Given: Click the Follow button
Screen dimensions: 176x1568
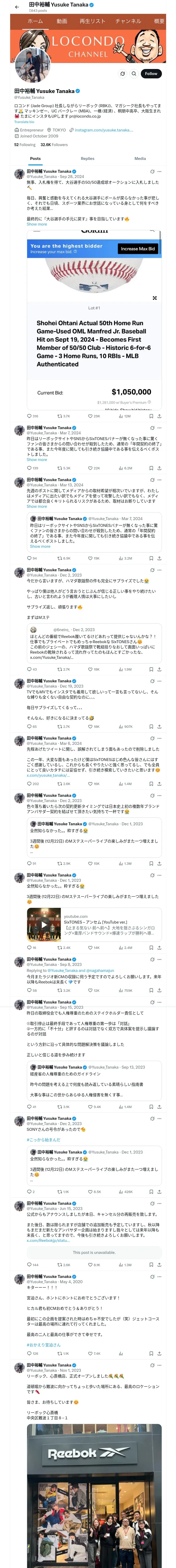Looking at the screenshot, I should point(150,74).
